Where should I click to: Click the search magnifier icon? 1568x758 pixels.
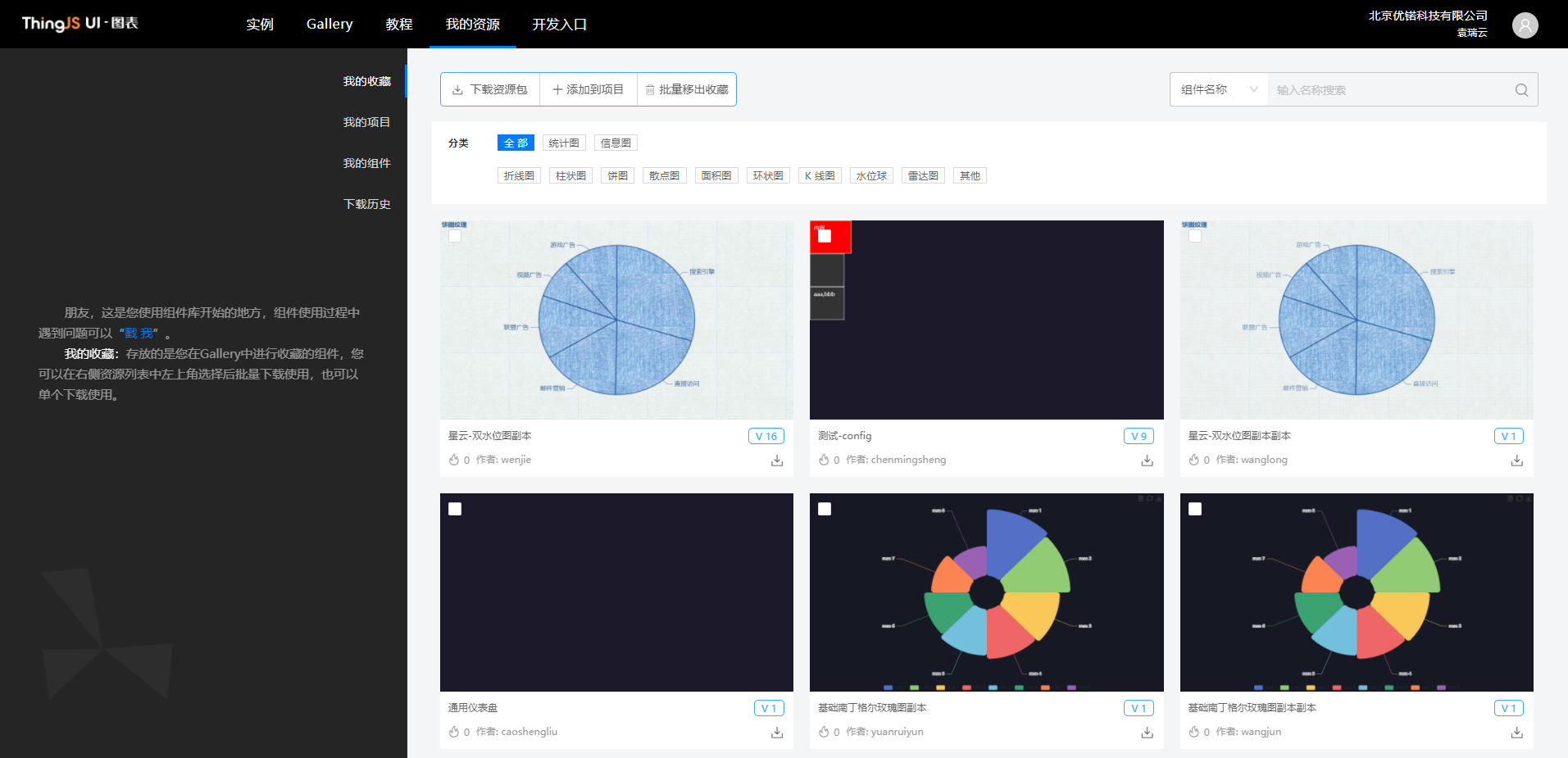(1521, 90)
